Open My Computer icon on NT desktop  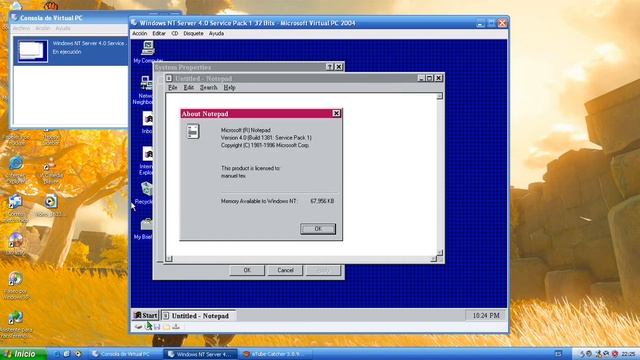(148, 49)
